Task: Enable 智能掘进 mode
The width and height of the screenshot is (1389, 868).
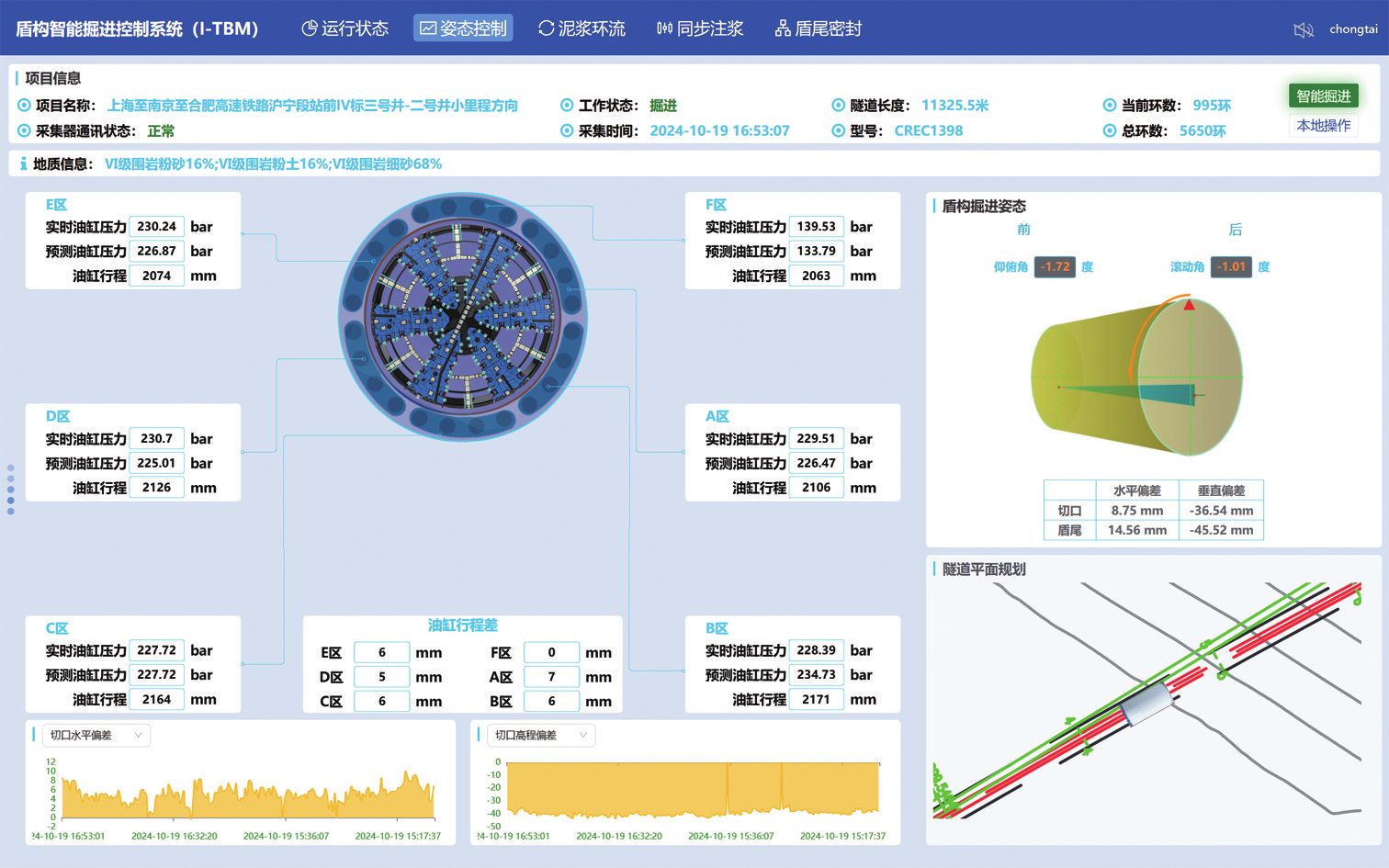Action: pos(1323,96)
